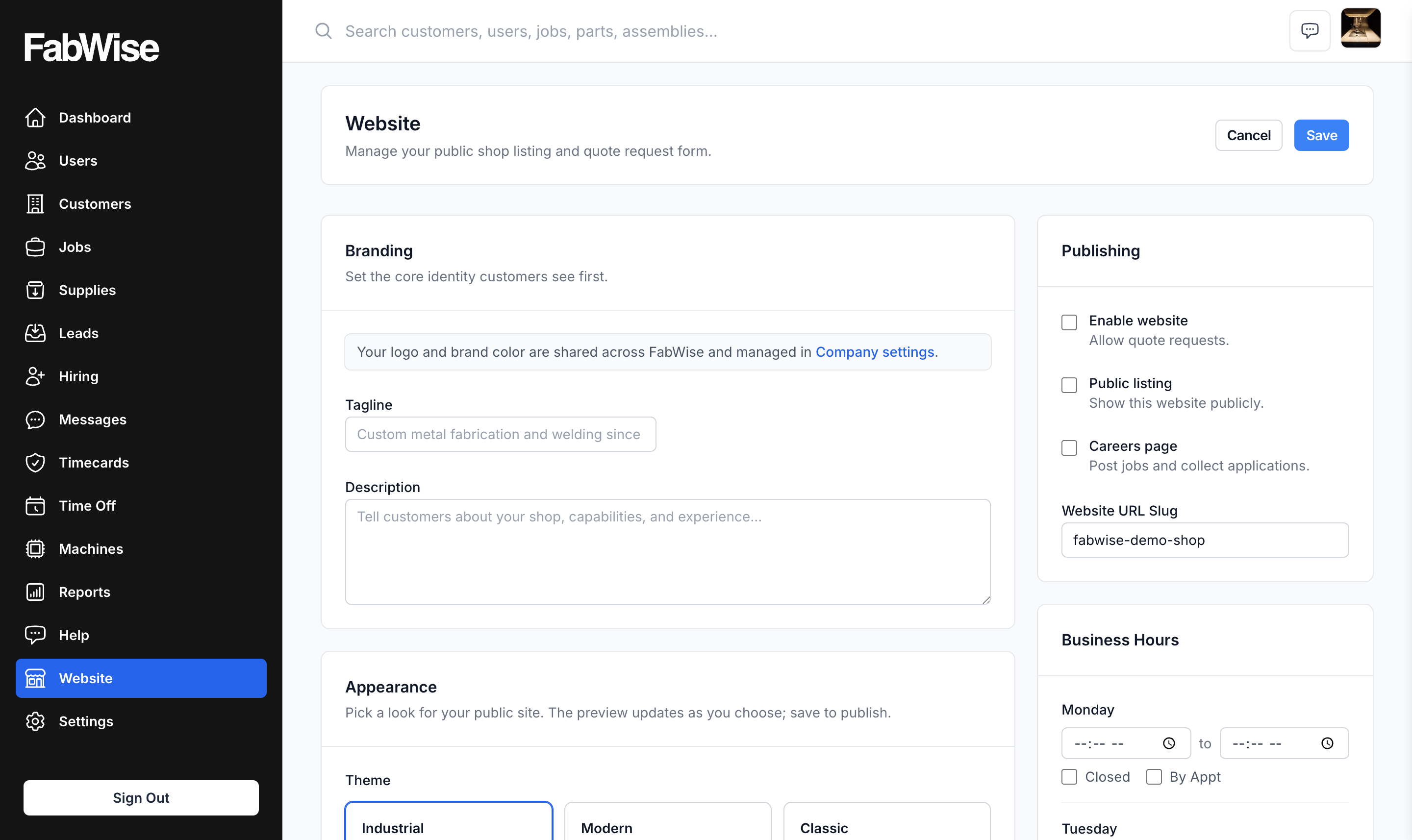This screenshot has width=1412, height=840.
Task: Click the Machines chip icon
Action: [x=35, y=549]
